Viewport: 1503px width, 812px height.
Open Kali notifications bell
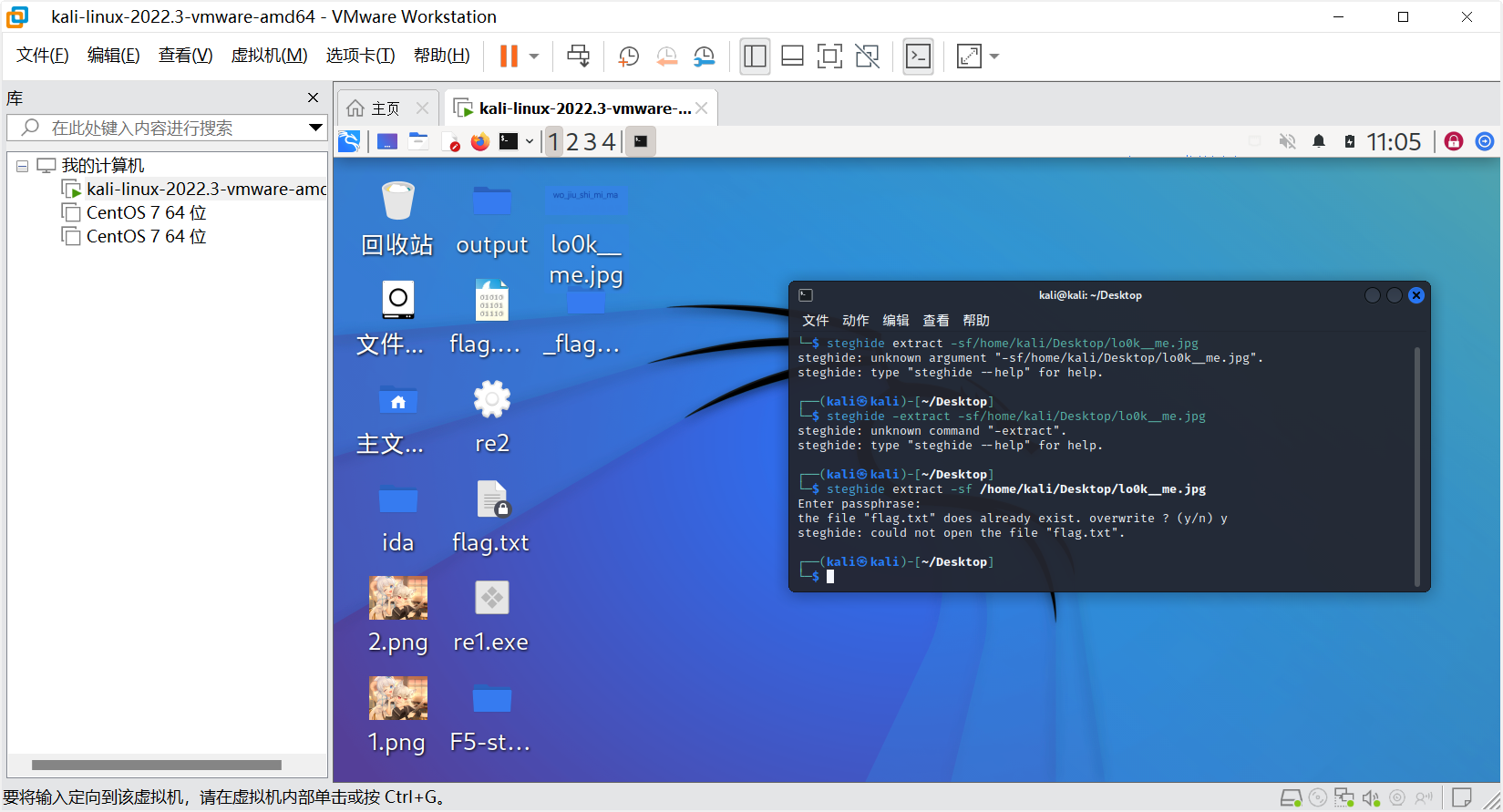coord(1319,141)
